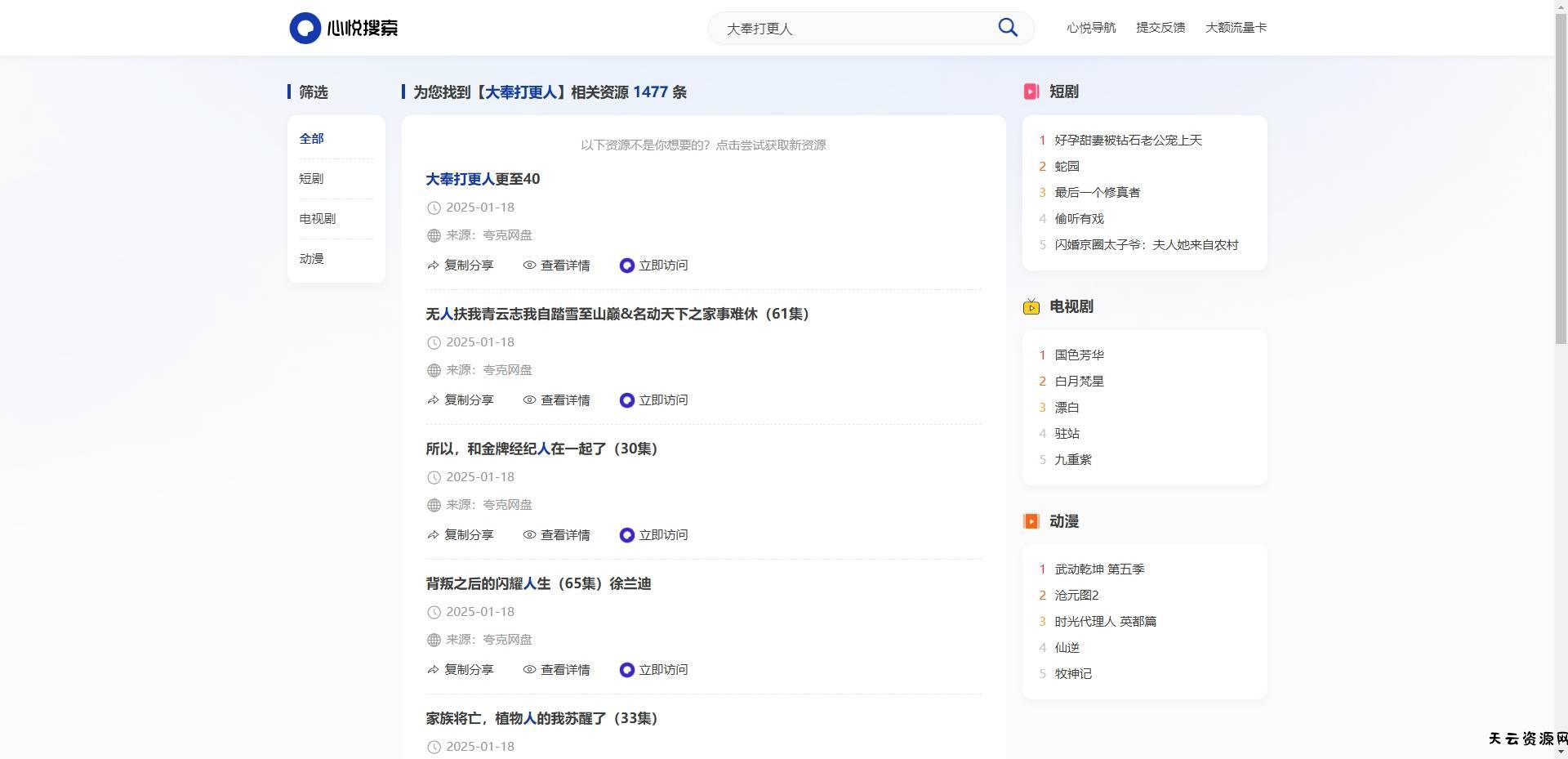1568x759 pixels.
Task: Filter results by 电视剧
Action: pos(317,219)
